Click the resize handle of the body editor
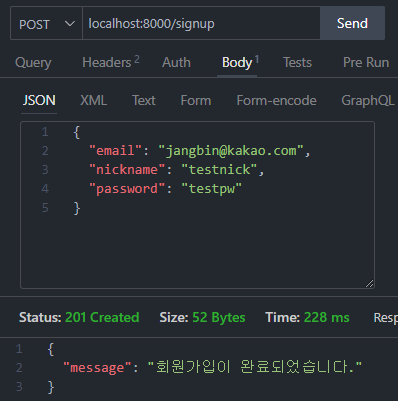398x401 pixels. 369,284
